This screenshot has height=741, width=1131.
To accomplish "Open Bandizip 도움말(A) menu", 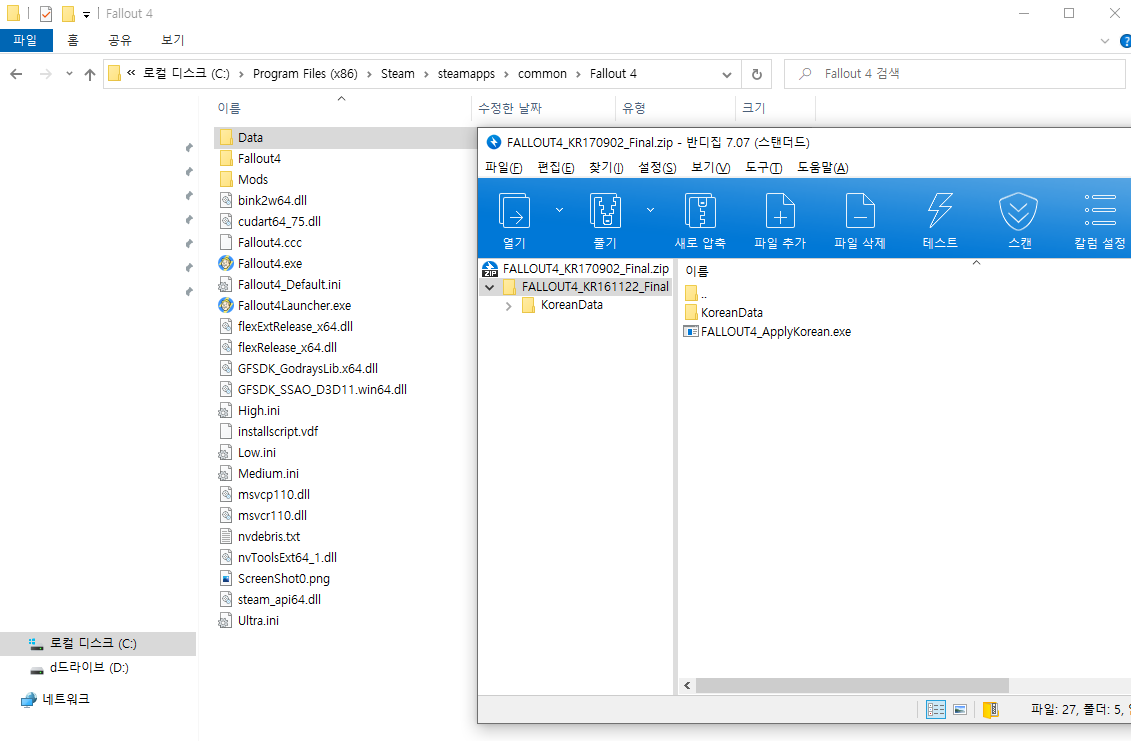I will point(822,167).
